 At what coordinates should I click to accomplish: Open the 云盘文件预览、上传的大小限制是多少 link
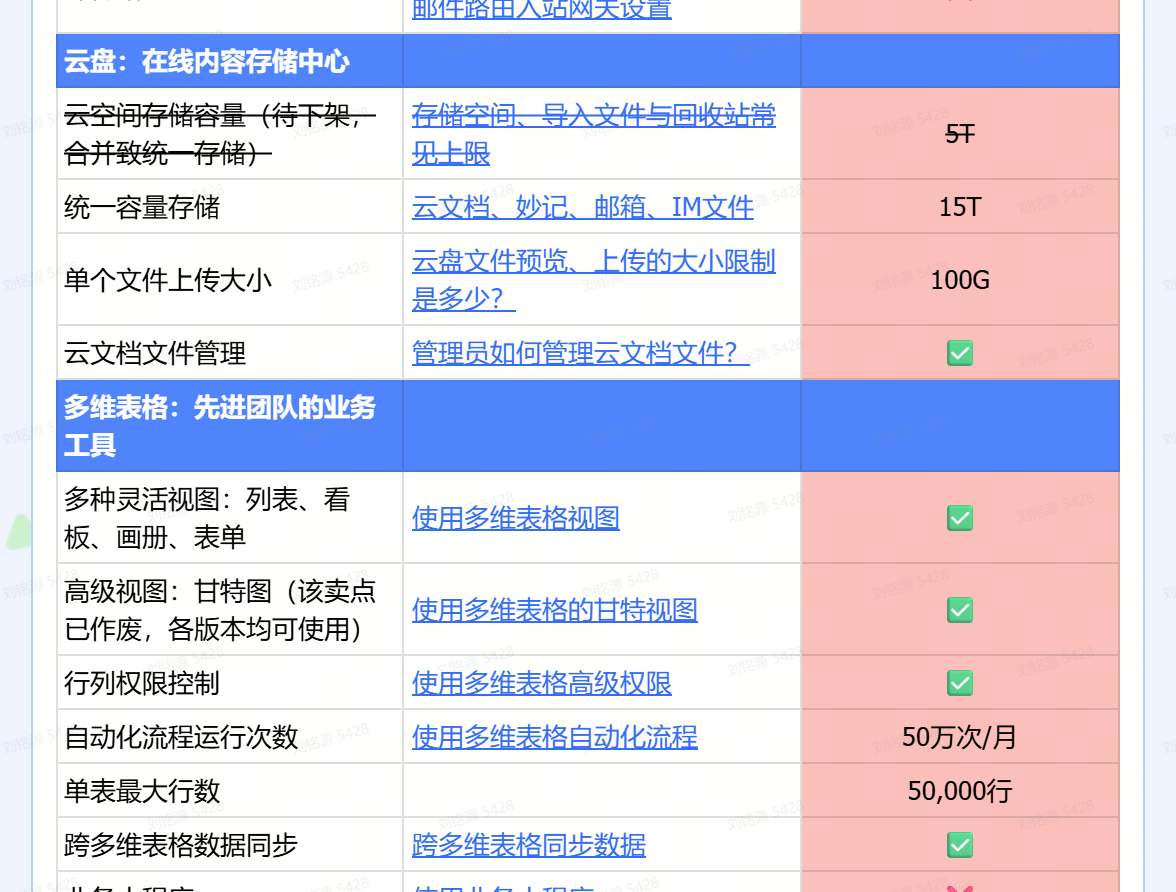click(x=593, y=280)
